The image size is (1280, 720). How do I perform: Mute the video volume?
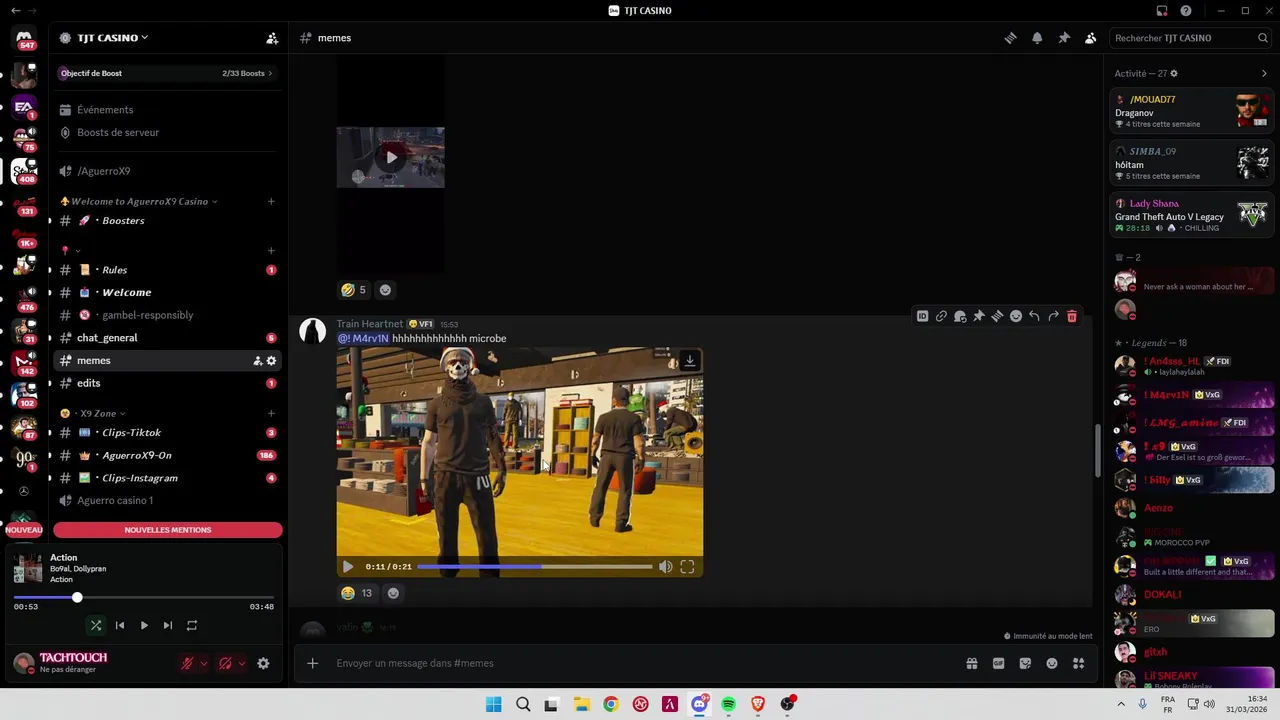click(x=665, y=566)
